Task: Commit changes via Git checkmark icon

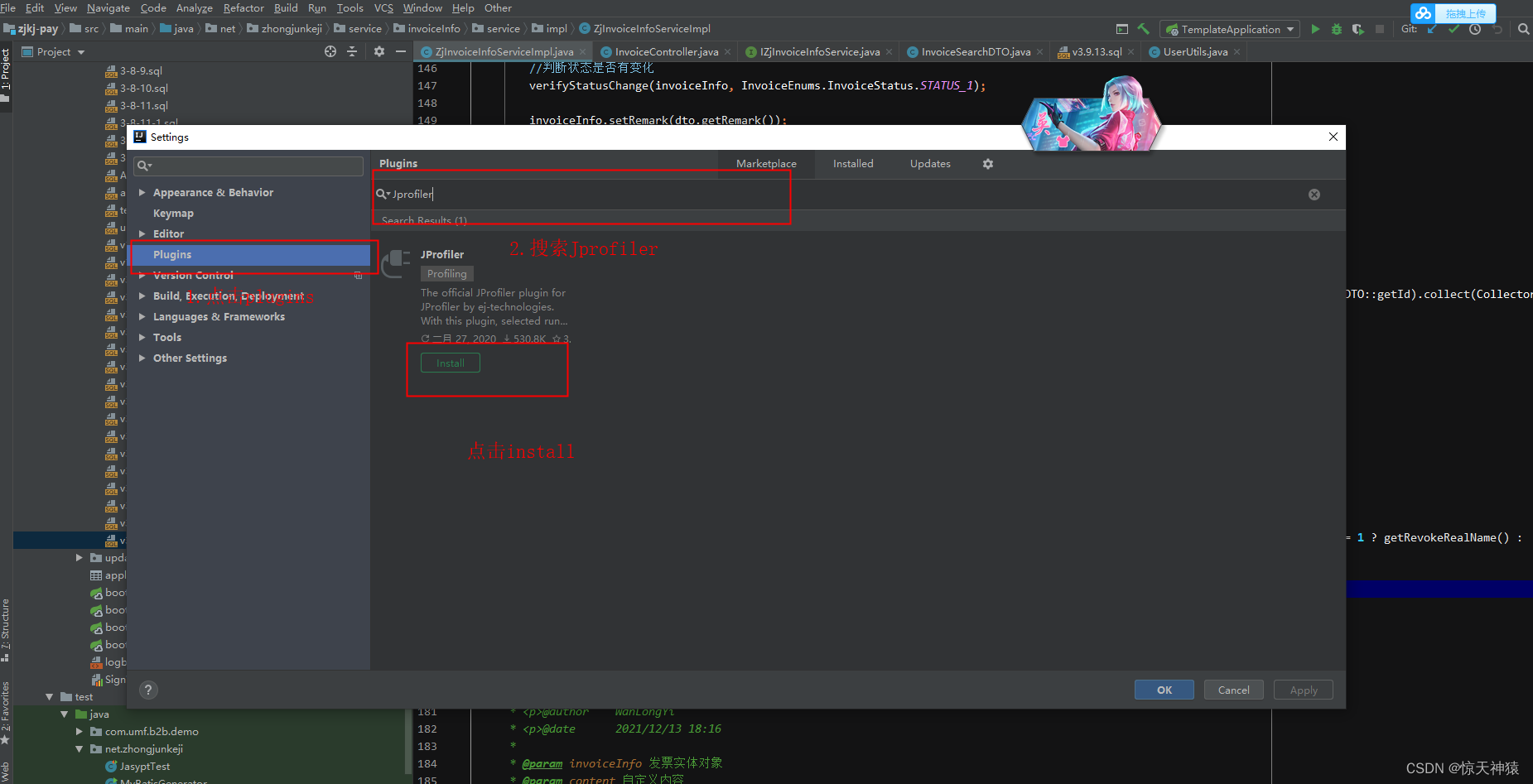Action: [1453, 29]
